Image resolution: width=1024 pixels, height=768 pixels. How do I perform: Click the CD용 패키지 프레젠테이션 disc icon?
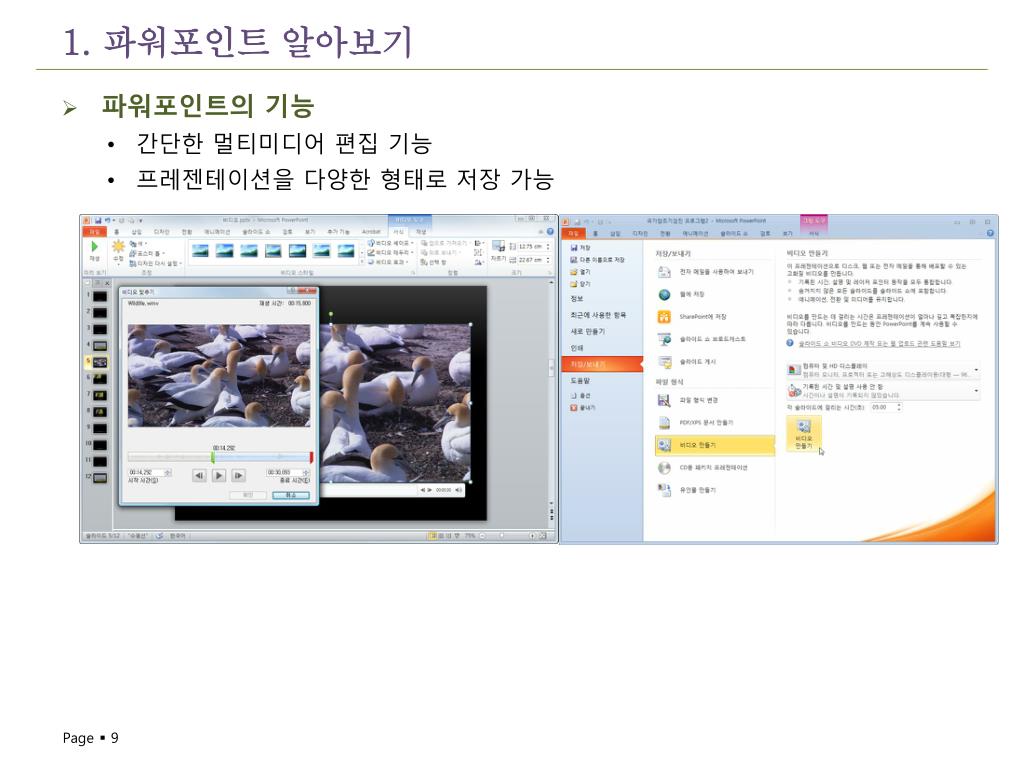(x=664, y=467)
